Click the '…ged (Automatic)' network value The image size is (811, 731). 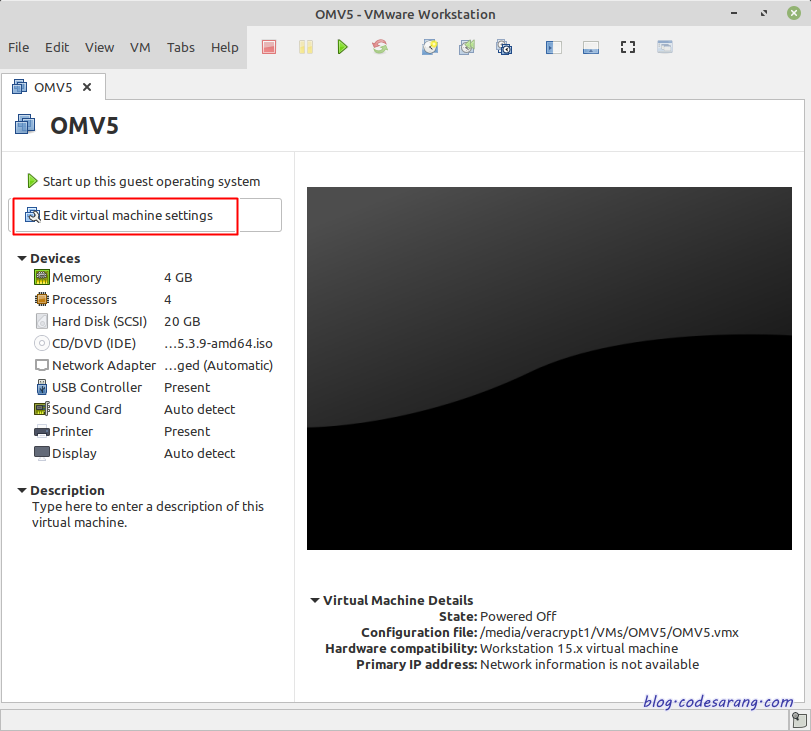218,365
